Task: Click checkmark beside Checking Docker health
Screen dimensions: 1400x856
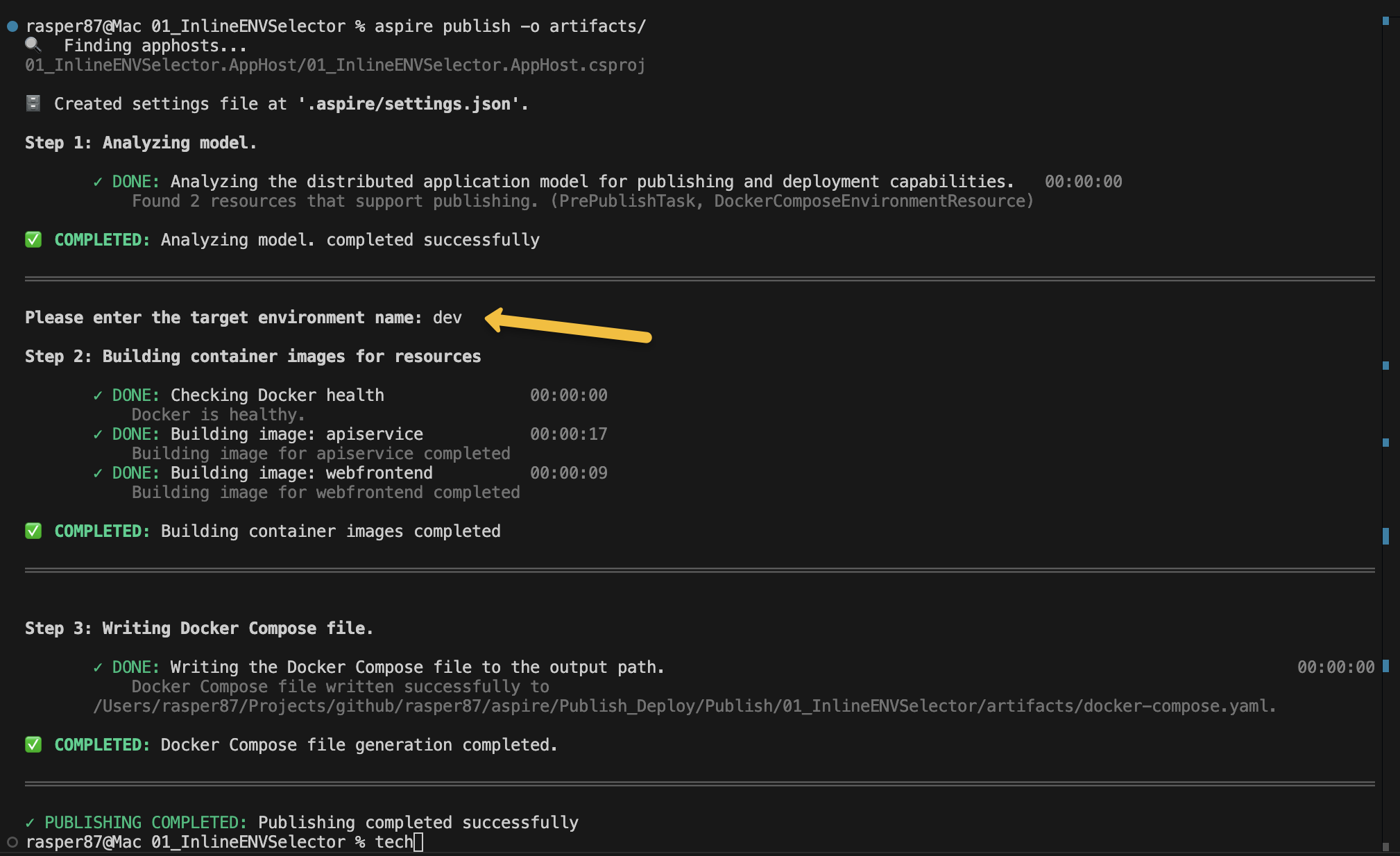Action: (98, 395)
